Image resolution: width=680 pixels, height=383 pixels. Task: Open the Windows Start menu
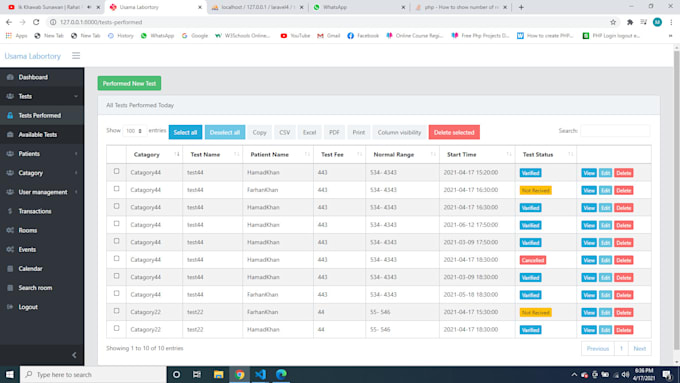[x=10, y=374]
